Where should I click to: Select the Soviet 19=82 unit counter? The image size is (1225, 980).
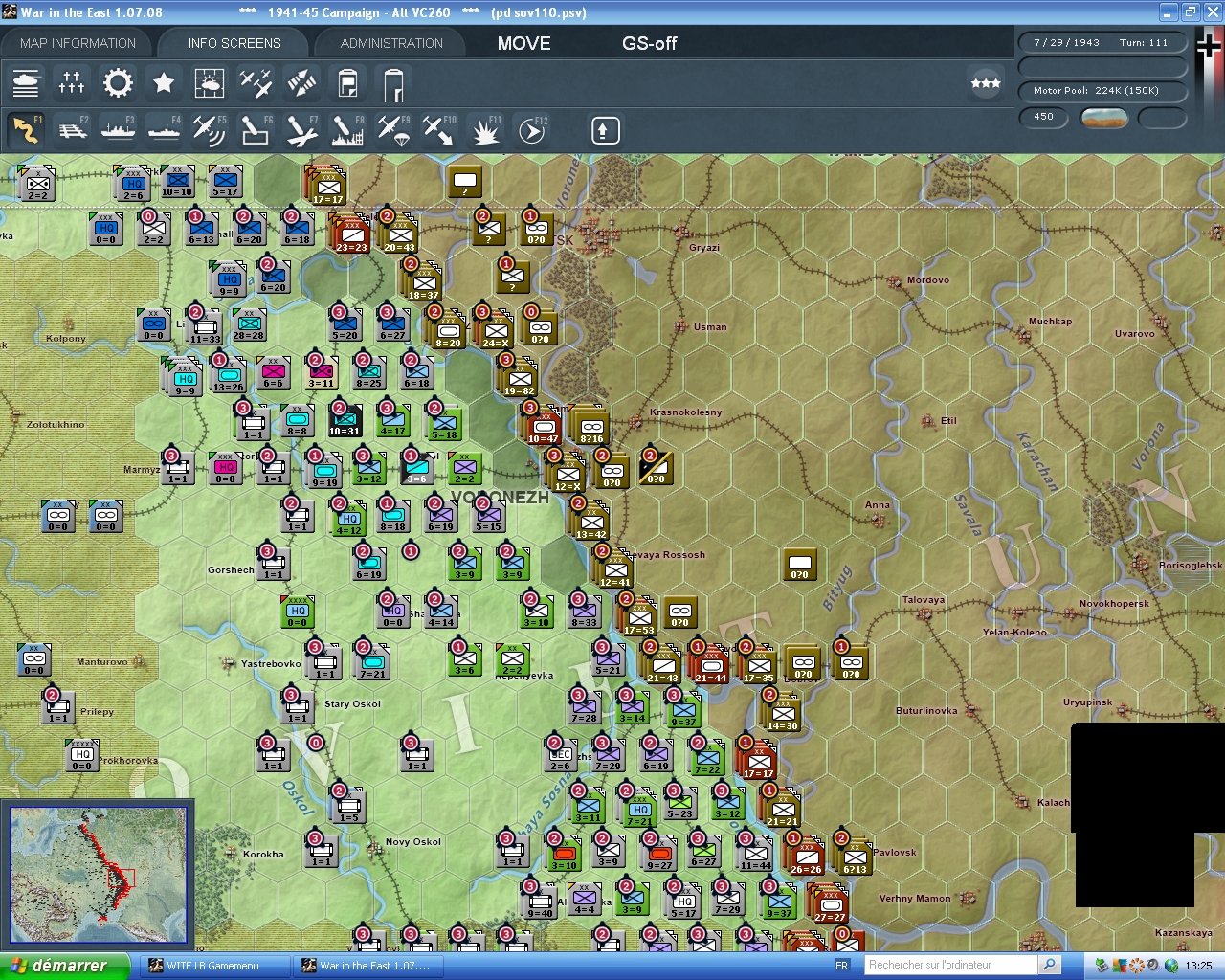[519, 379]
